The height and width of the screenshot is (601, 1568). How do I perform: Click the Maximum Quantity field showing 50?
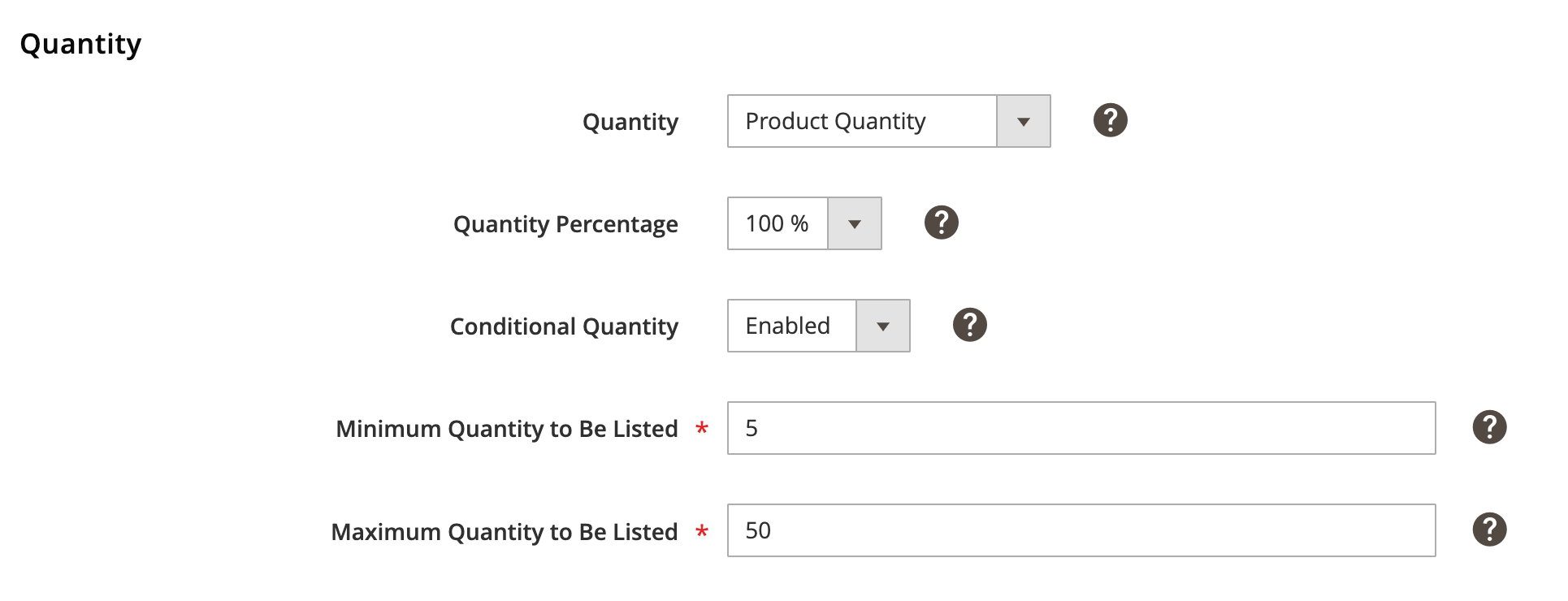click(x=1081, y=530)
